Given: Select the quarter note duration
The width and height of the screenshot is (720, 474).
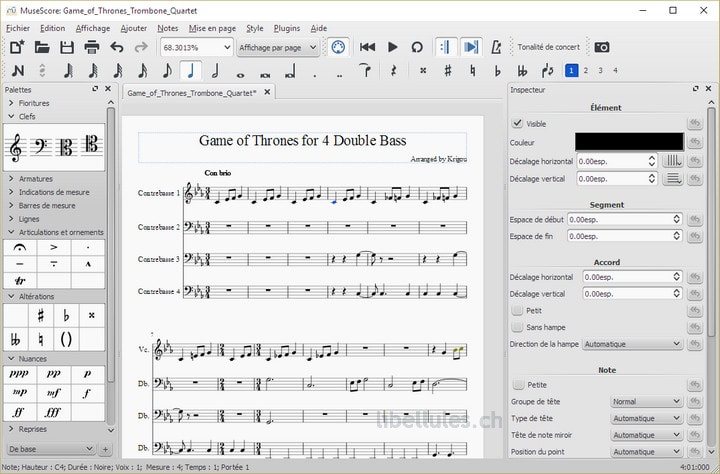Looking at the screenshot, I should pyautogui.click(x=191, y=71).
